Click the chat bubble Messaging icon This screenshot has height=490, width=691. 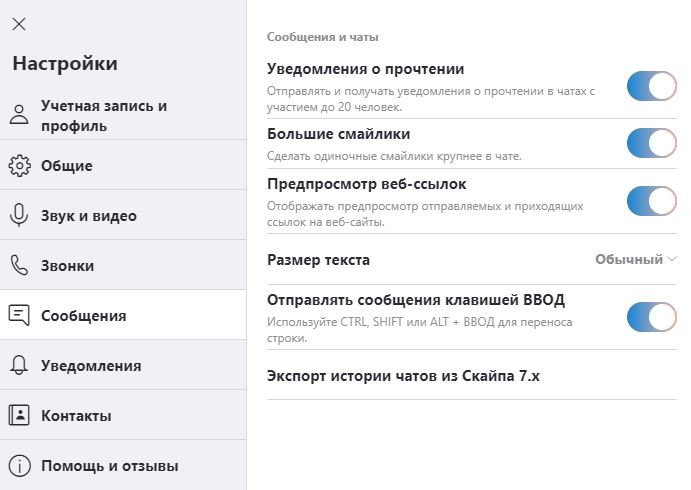point(19,315)
